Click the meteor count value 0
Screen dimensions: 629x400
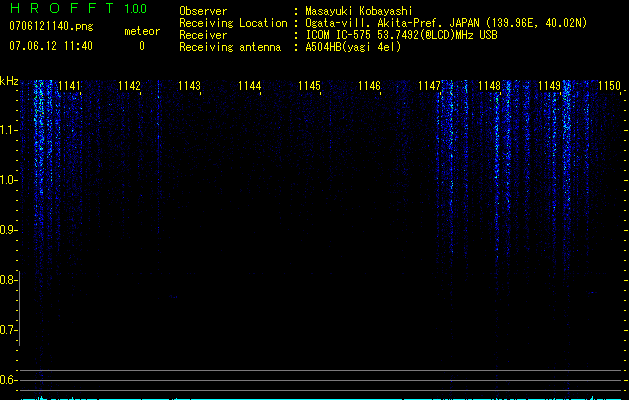tap(142, 46)
